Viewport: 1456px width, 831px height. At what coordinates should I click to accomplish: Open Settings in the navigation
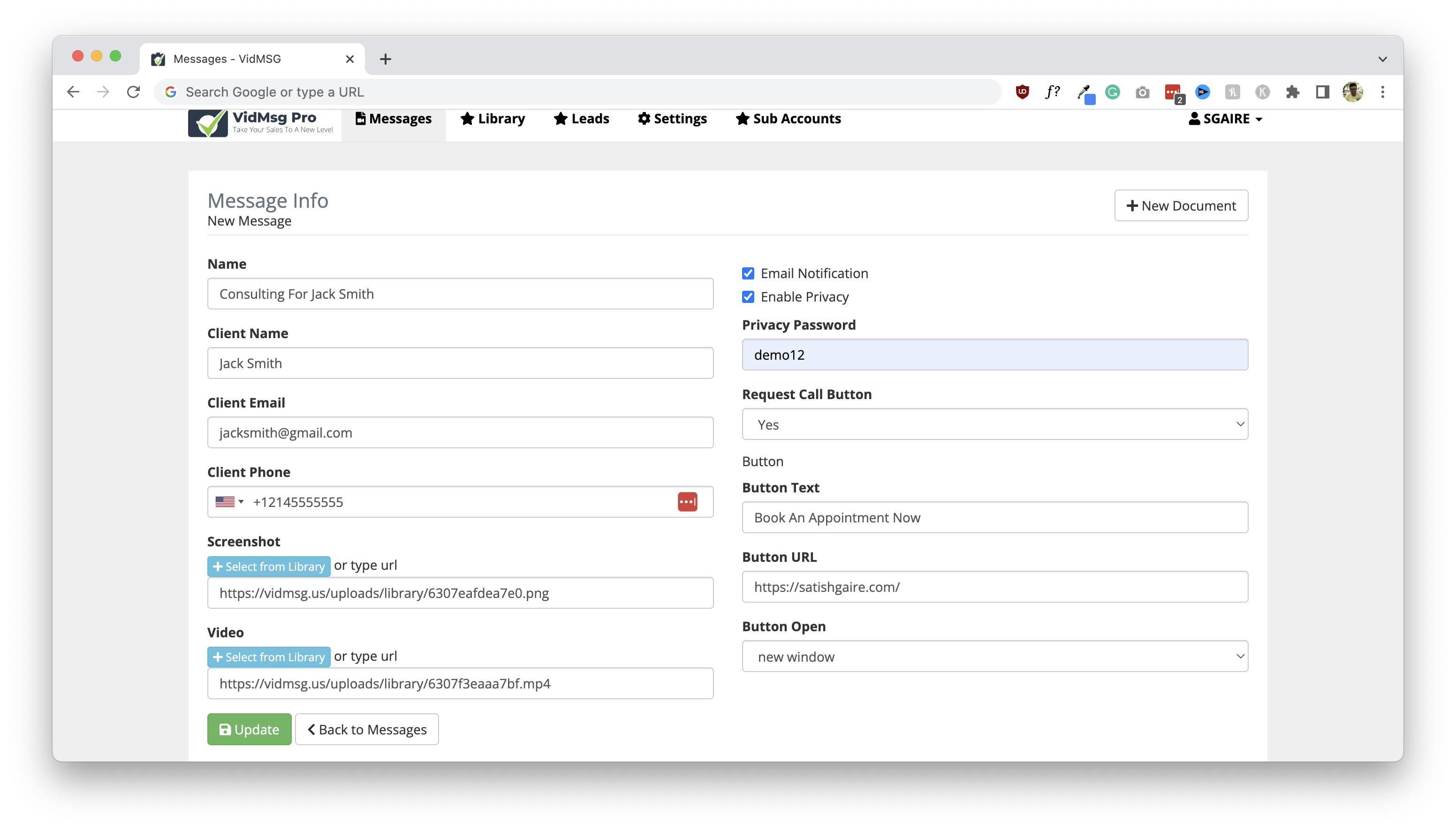pos(672,119)
